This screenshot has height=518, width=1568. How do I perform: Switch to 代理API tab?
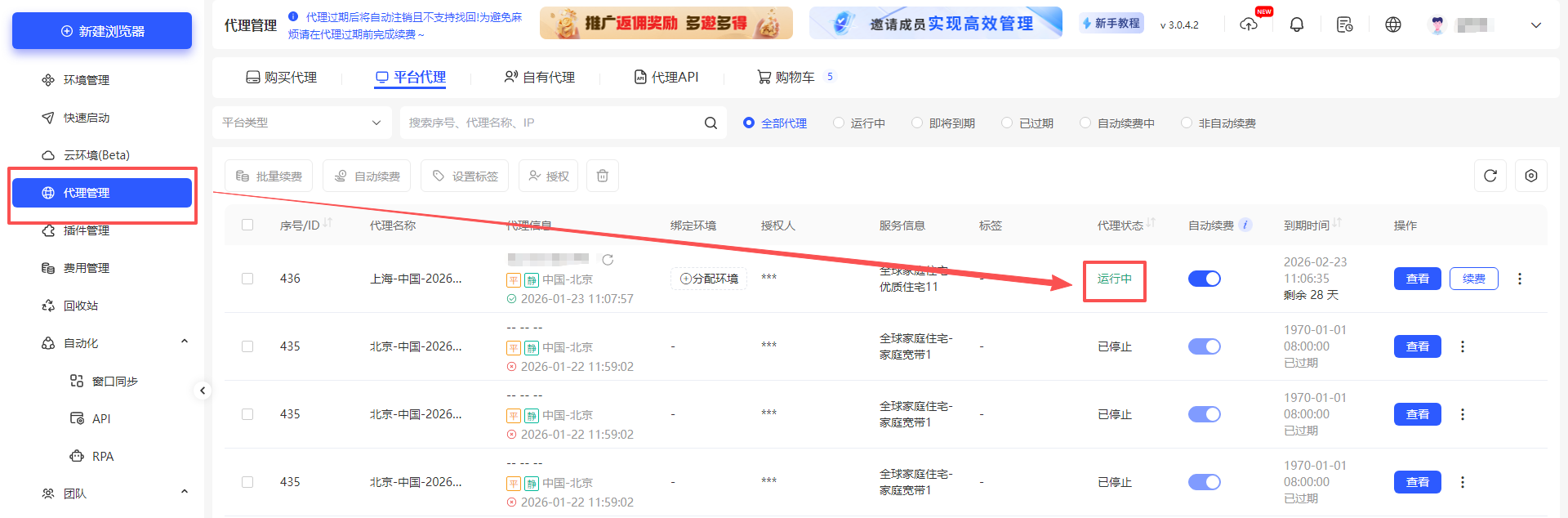click(666, 78)
